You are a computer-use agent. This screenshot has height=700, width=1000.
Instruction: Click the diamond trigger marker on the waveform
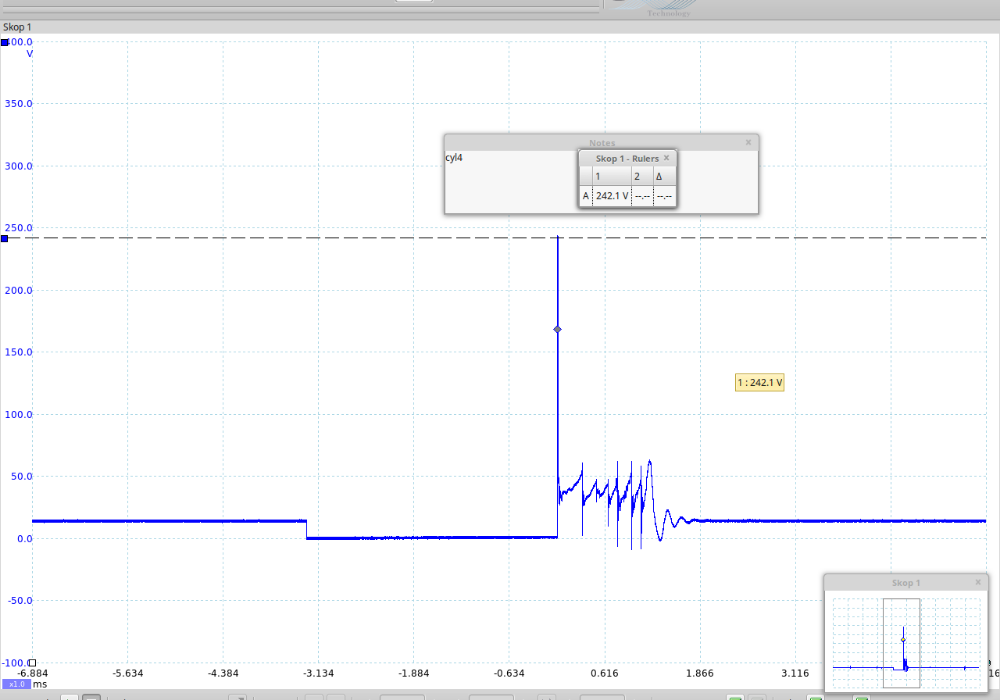point(557,329)
